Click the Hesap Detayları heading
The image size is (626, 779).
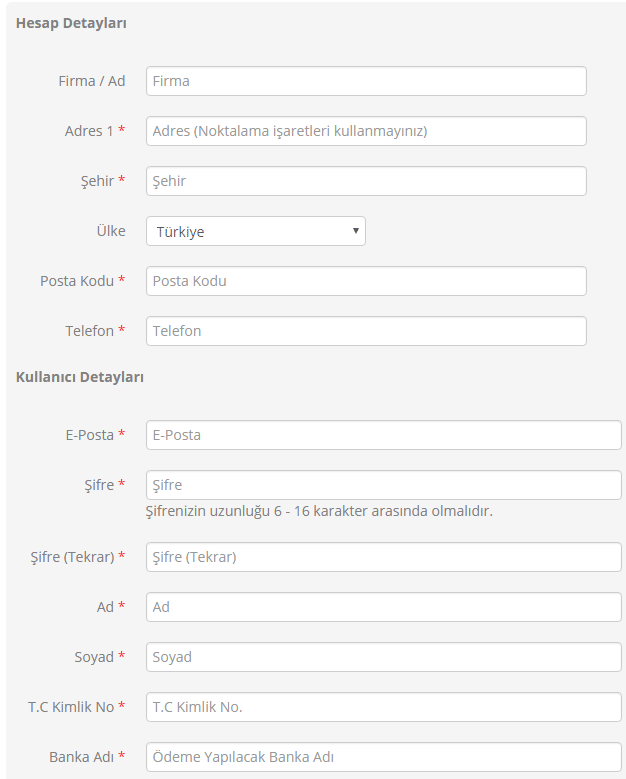click(71, 23)
